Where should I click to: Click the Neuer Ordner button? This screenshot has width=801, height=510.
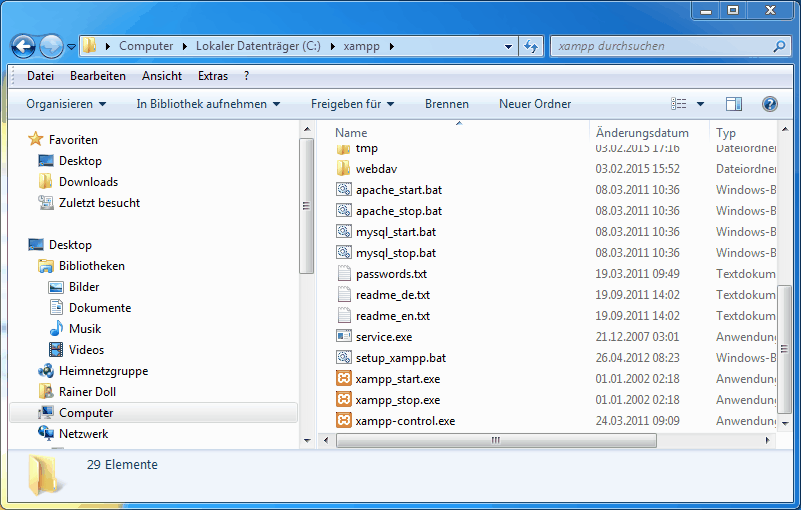[x=535, y=104]
